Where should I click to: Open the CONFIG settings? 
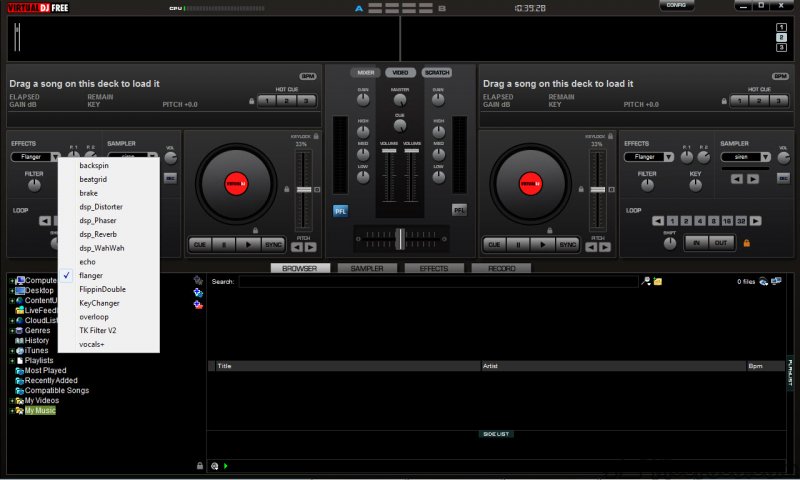[676, 5]
